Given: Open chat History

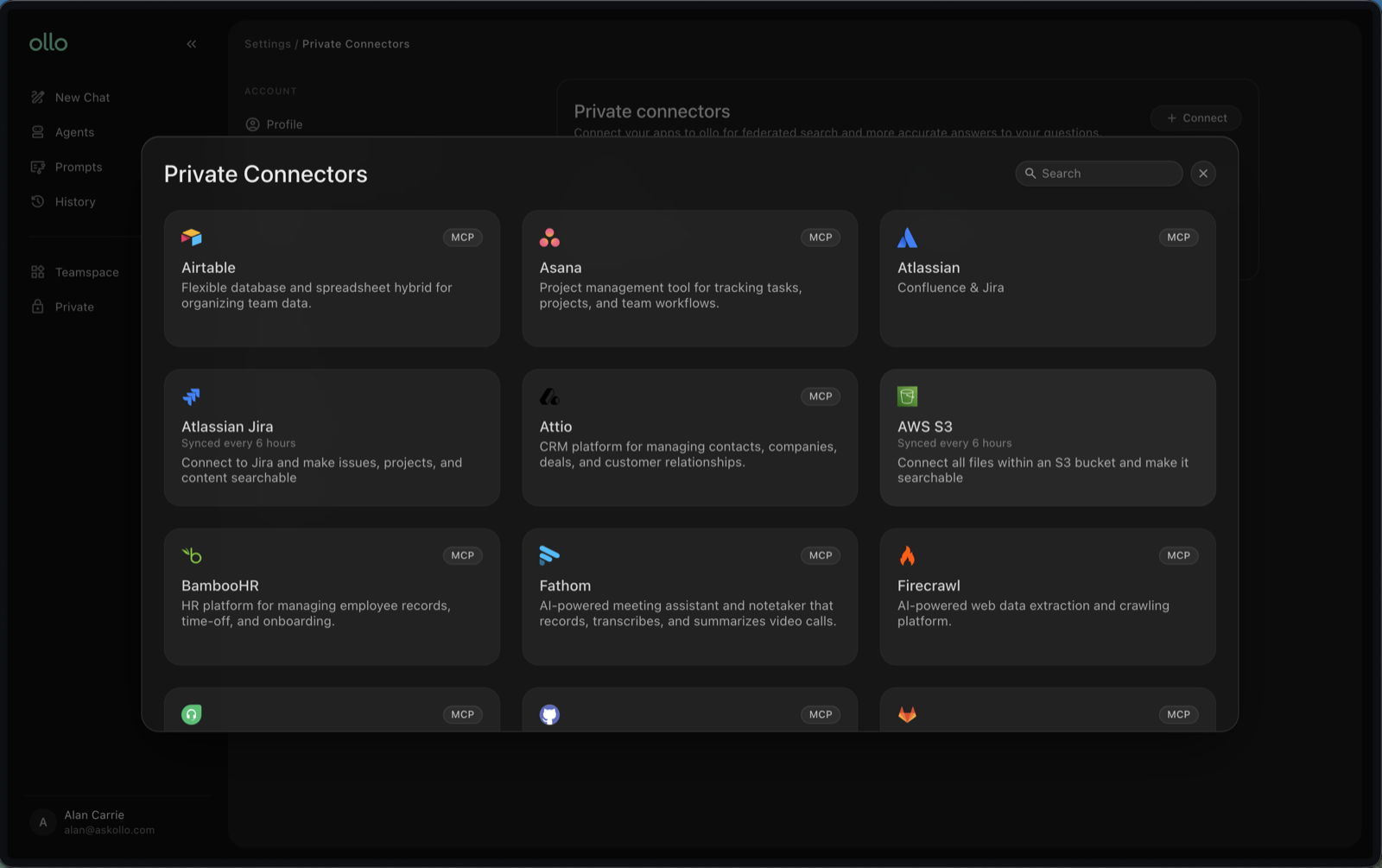Looking at the screenshot, I should [63, 201].
